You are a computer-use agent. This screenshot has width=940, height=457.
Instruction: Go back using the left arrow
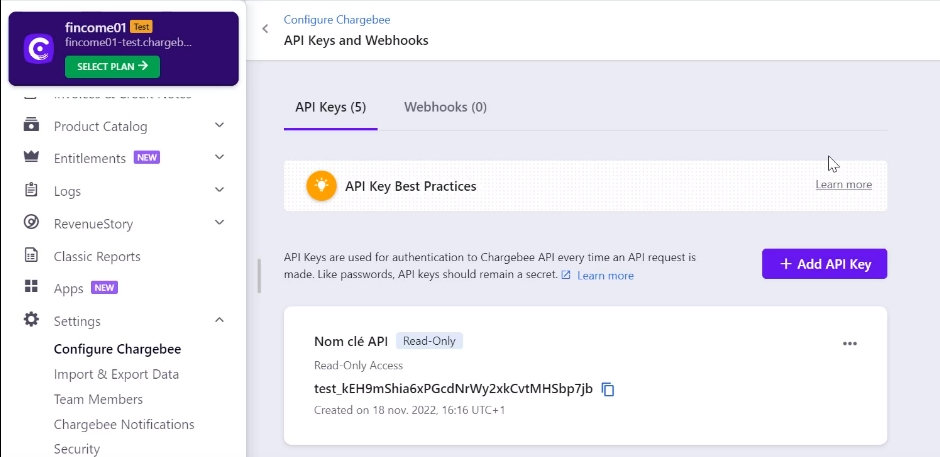pyautogui.click(x=265, y=29)
